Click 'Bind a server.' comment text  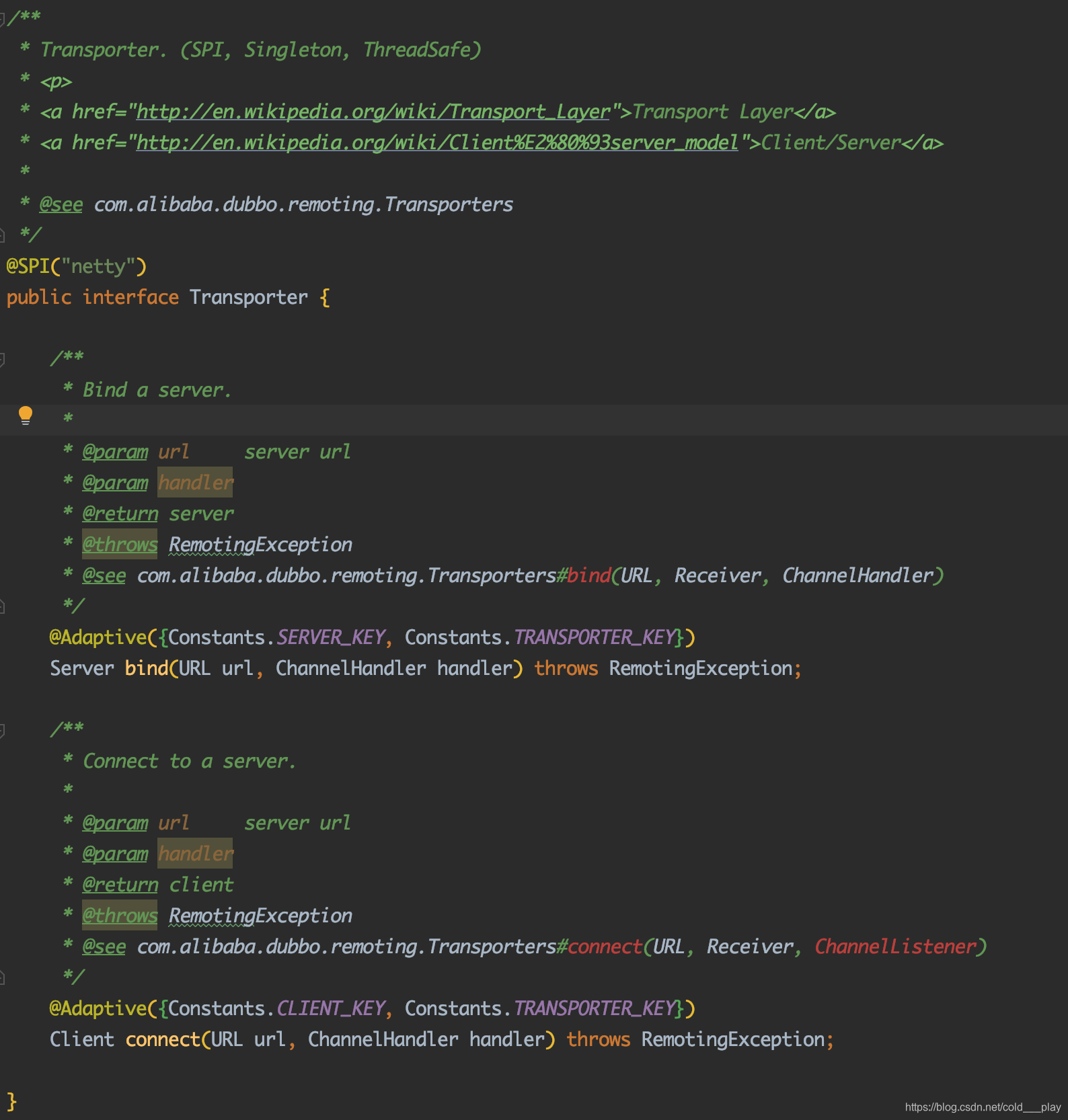tap(157, 390)
